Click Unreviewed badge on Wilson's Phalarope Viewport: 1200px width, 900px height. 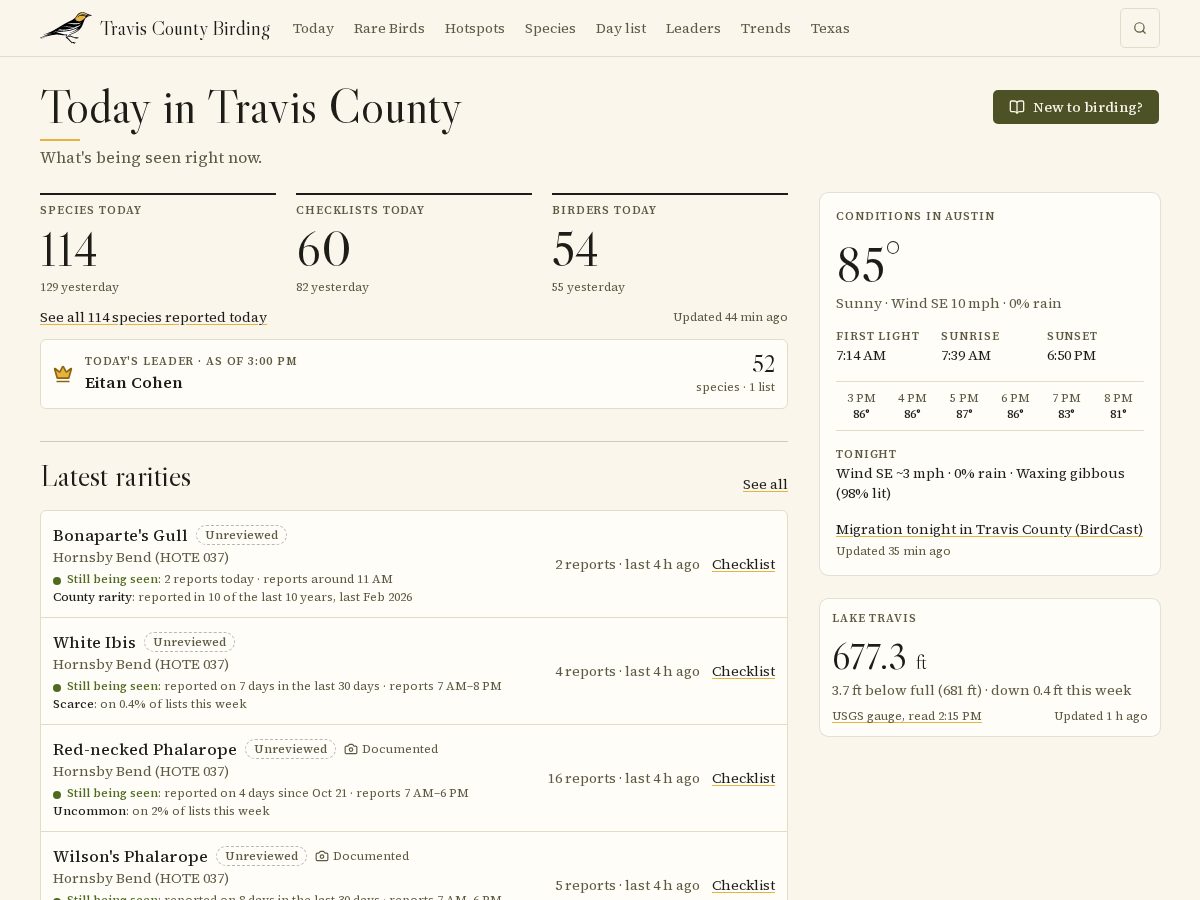[261, 856]
